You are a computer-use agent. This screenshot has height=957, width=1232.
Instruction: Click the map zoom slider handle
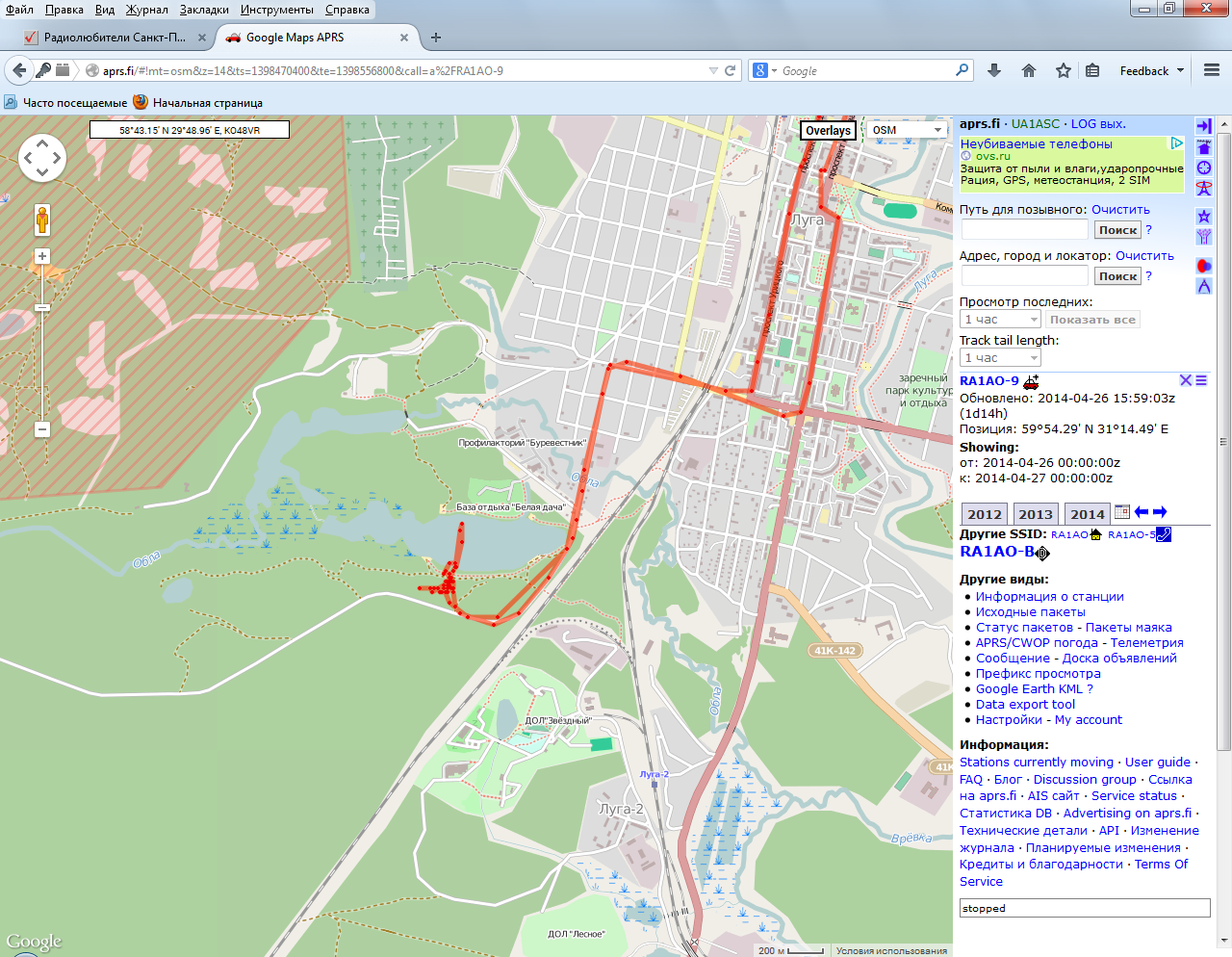point(42,307)
